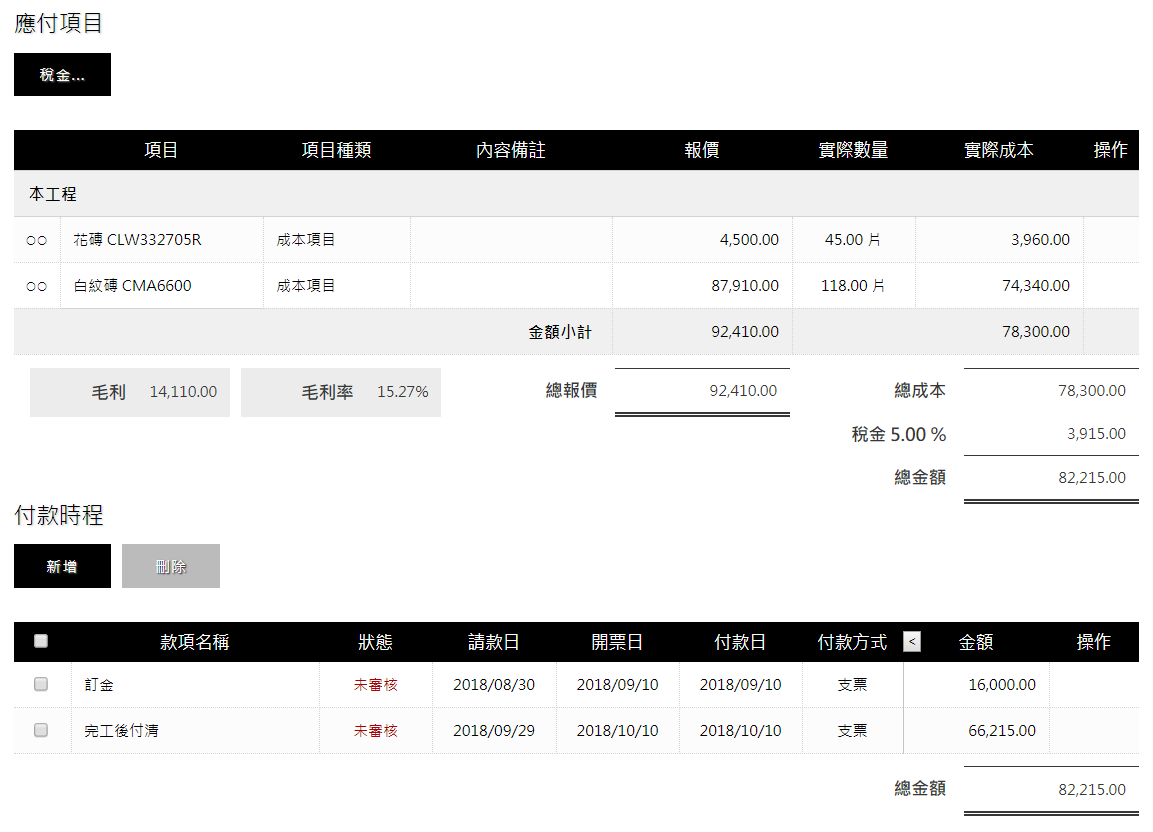Click the drag handle icon for 白紋磚 CMA6600

tap(37, 286)
